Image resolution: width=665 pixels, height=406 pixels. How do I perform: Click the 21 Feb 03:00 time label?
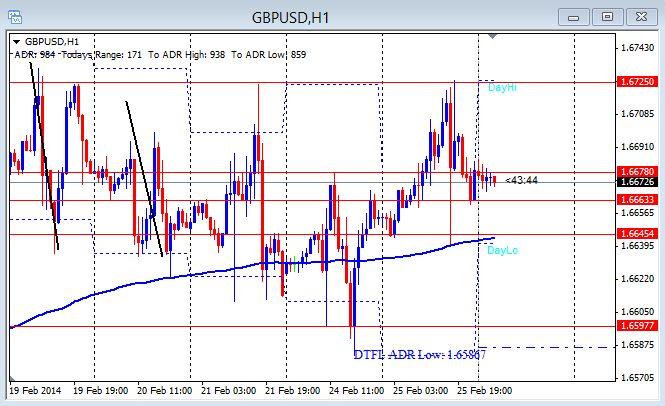(x=228, y=390)
